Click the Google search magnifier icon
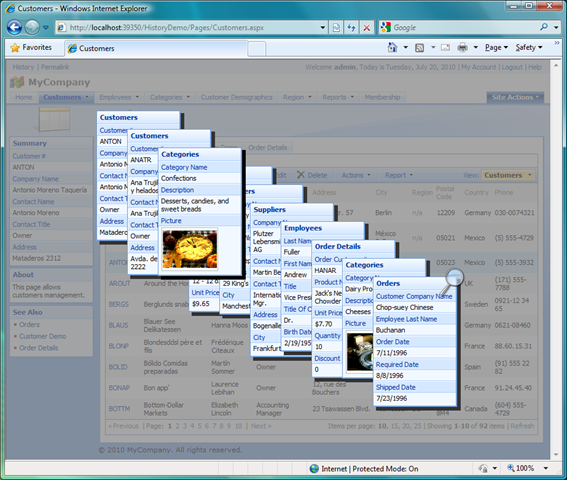This screenshot has width=567, height=480. coord(543,27)
